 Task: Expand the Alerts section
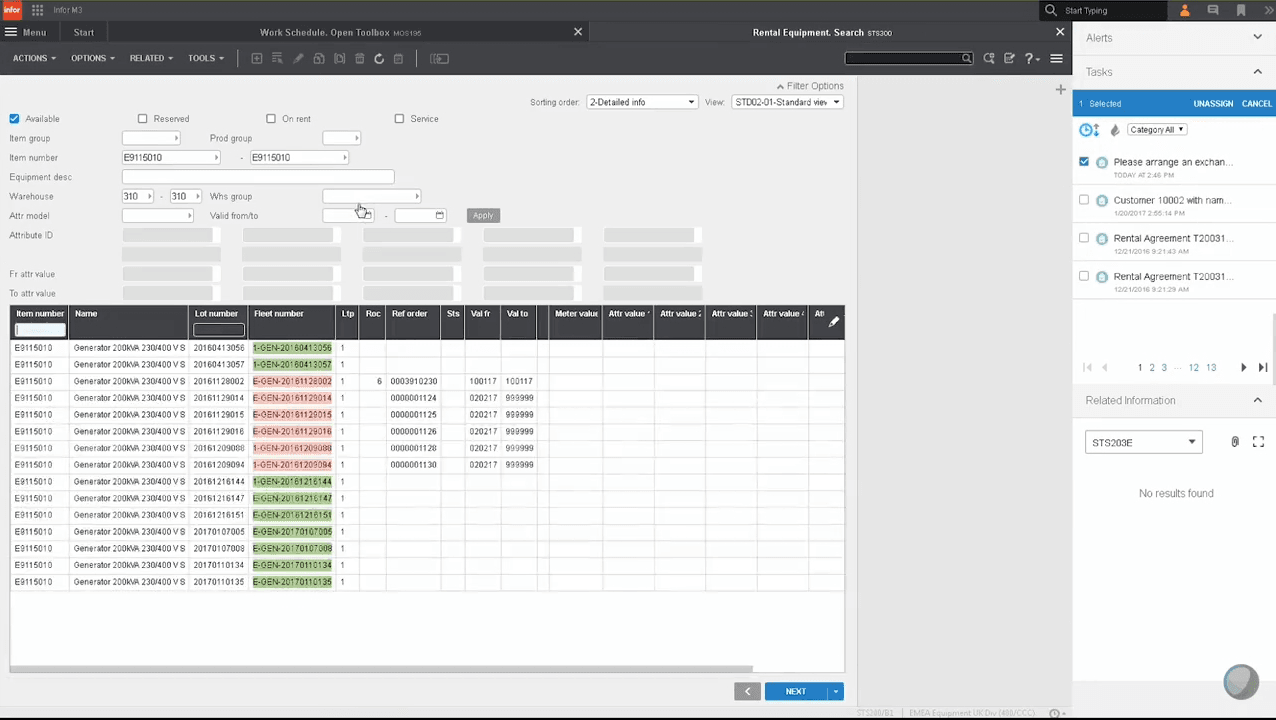(1257, 37)
